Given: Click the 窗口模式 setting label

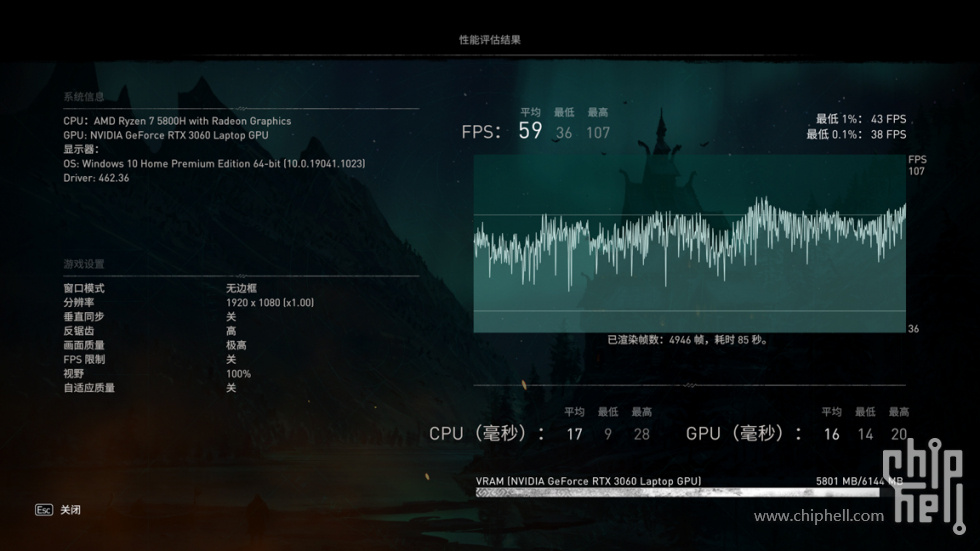Looking at the screenshot, I should (x=84, y=288).
